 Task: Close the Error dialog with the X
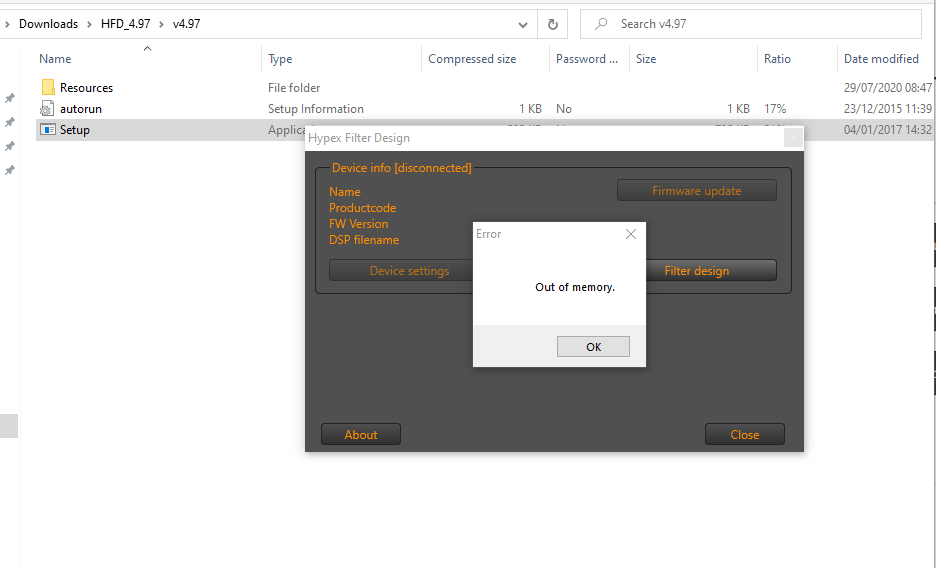coord(630,234)
